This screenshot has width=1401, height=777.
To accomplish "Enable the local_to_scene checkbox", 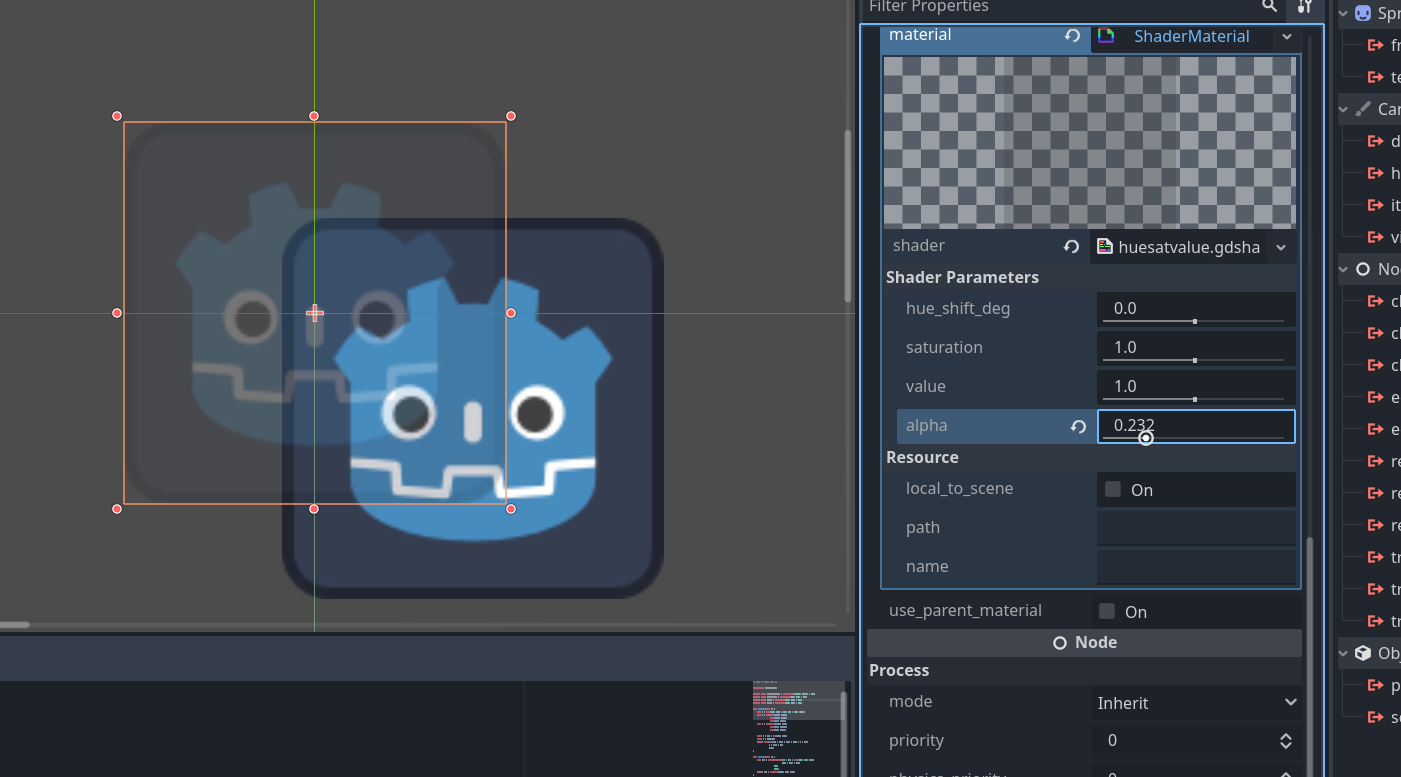I will click(1113, 489).
